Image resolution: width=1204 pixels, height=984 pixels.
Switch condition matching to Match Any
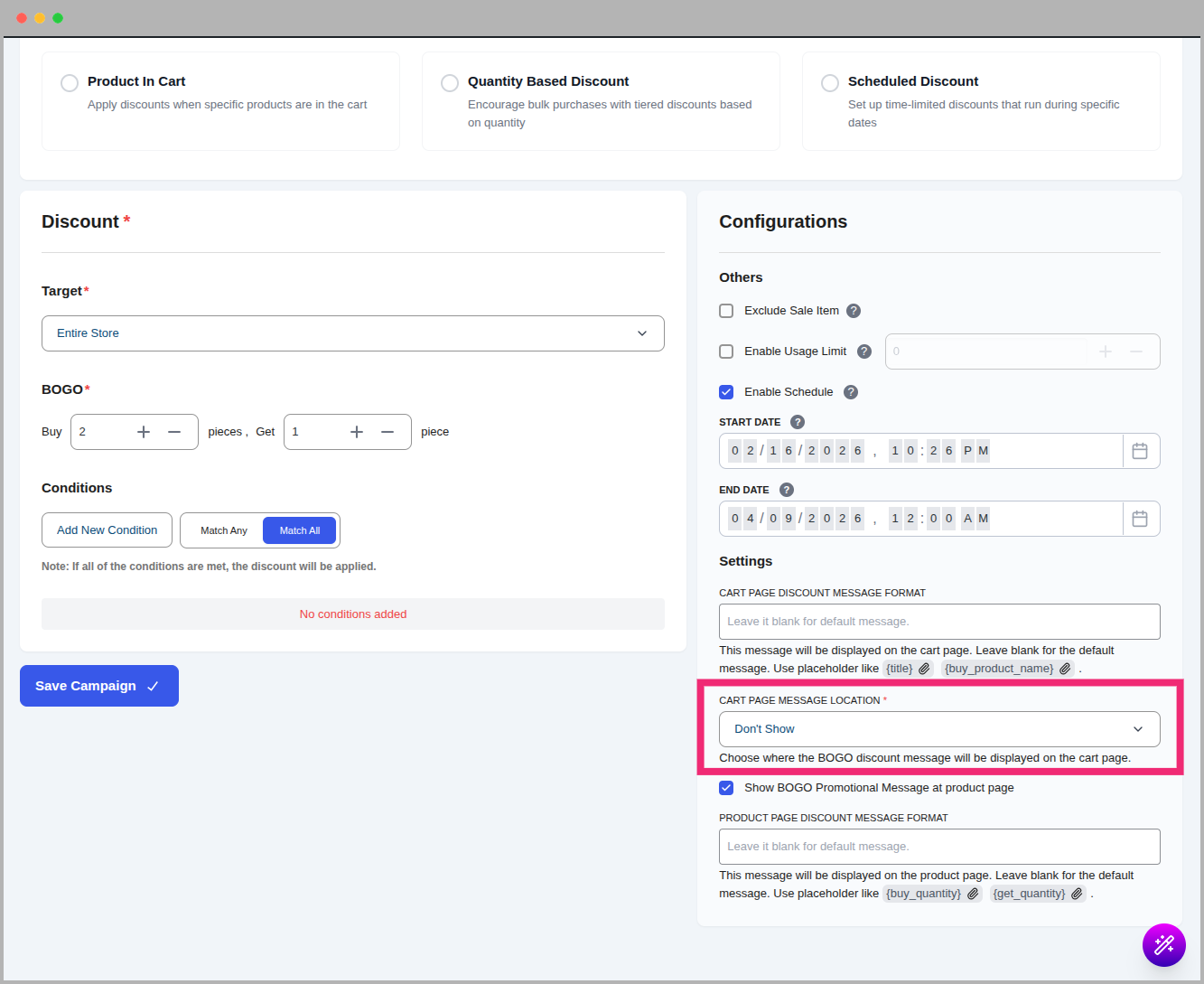pyautogui.click(x=223, y=530)
